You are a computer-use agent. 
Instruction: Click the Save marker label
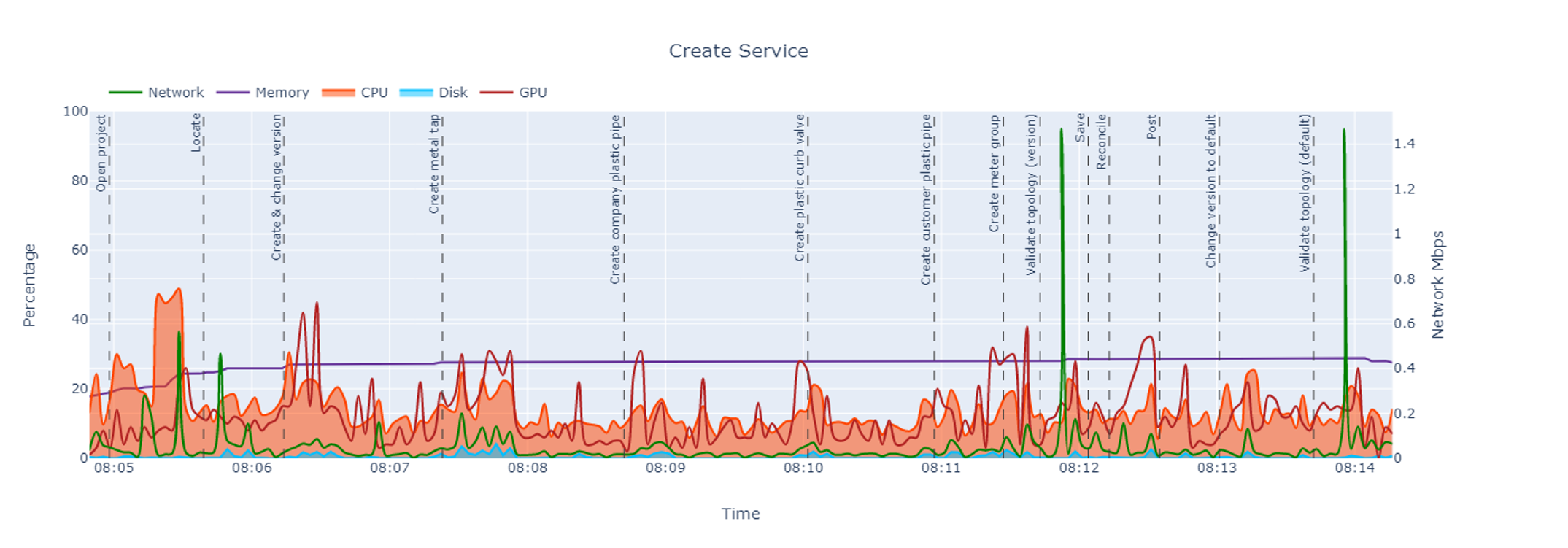1081,128
